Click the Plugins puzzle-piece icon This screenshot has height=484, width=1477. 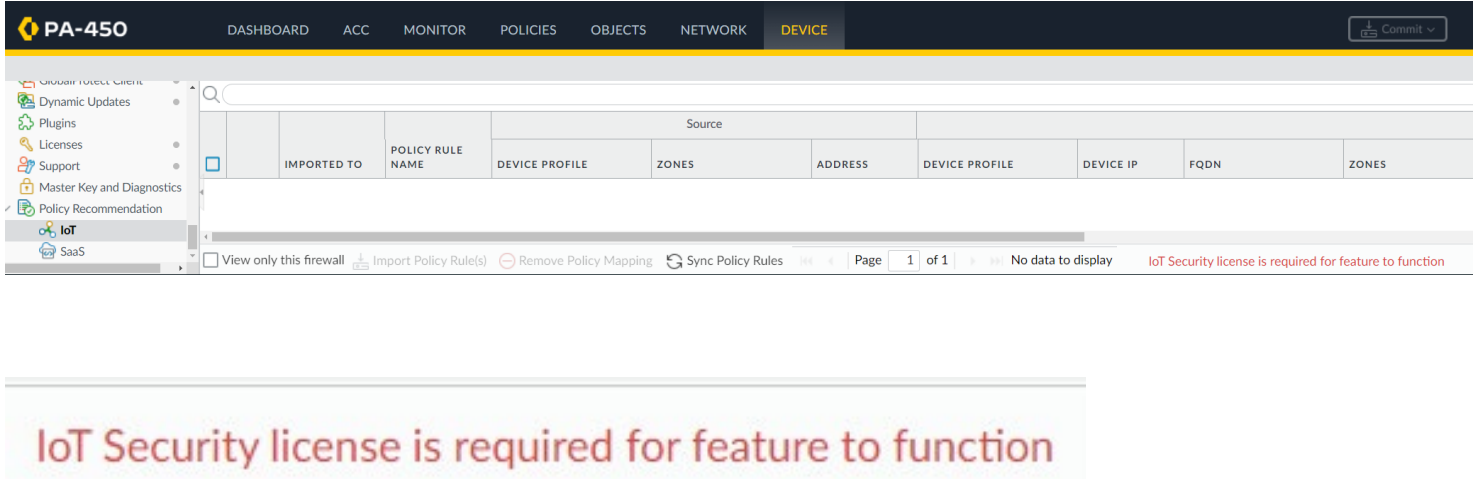(26, 123)
